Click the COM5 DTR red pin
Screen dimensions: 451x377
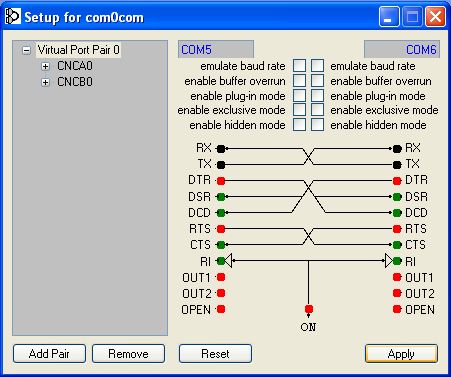pos(221,181)
